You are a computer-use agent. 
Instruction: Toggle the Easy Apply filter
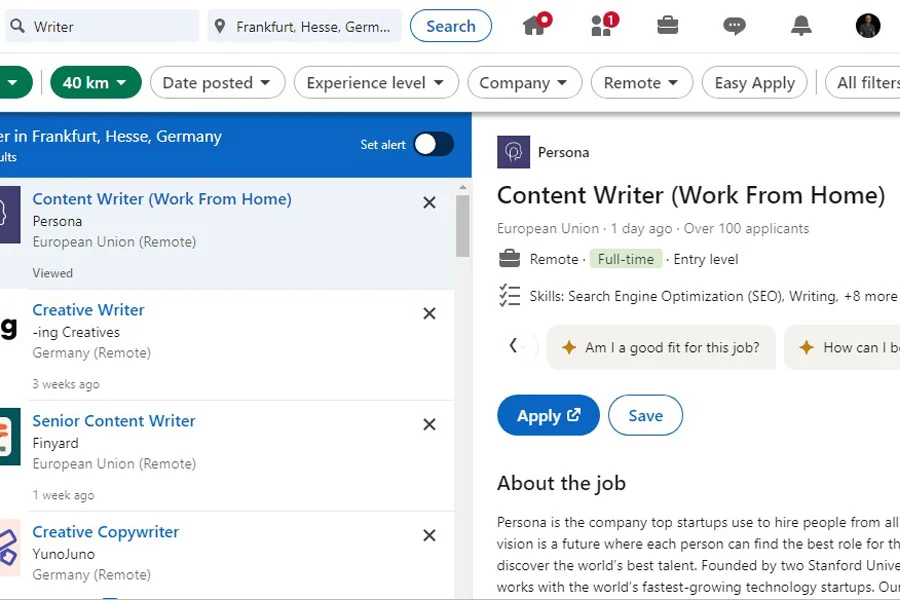(754, 83)
